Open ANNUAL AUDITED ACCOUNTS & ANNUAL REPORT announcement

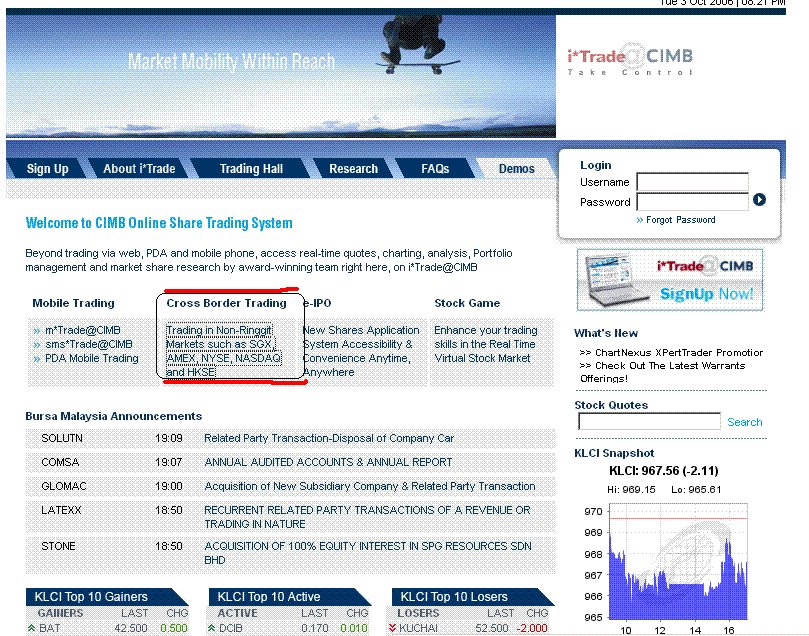click(328, 462)
